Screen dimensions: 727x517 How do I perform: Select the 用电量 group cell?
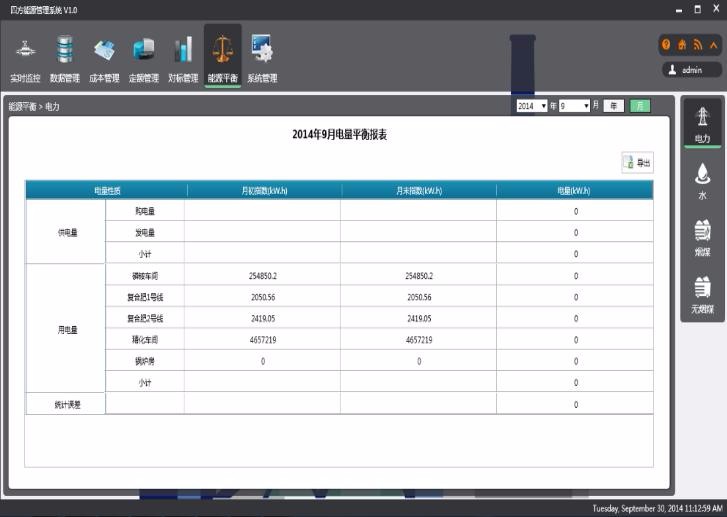[66, 329]
